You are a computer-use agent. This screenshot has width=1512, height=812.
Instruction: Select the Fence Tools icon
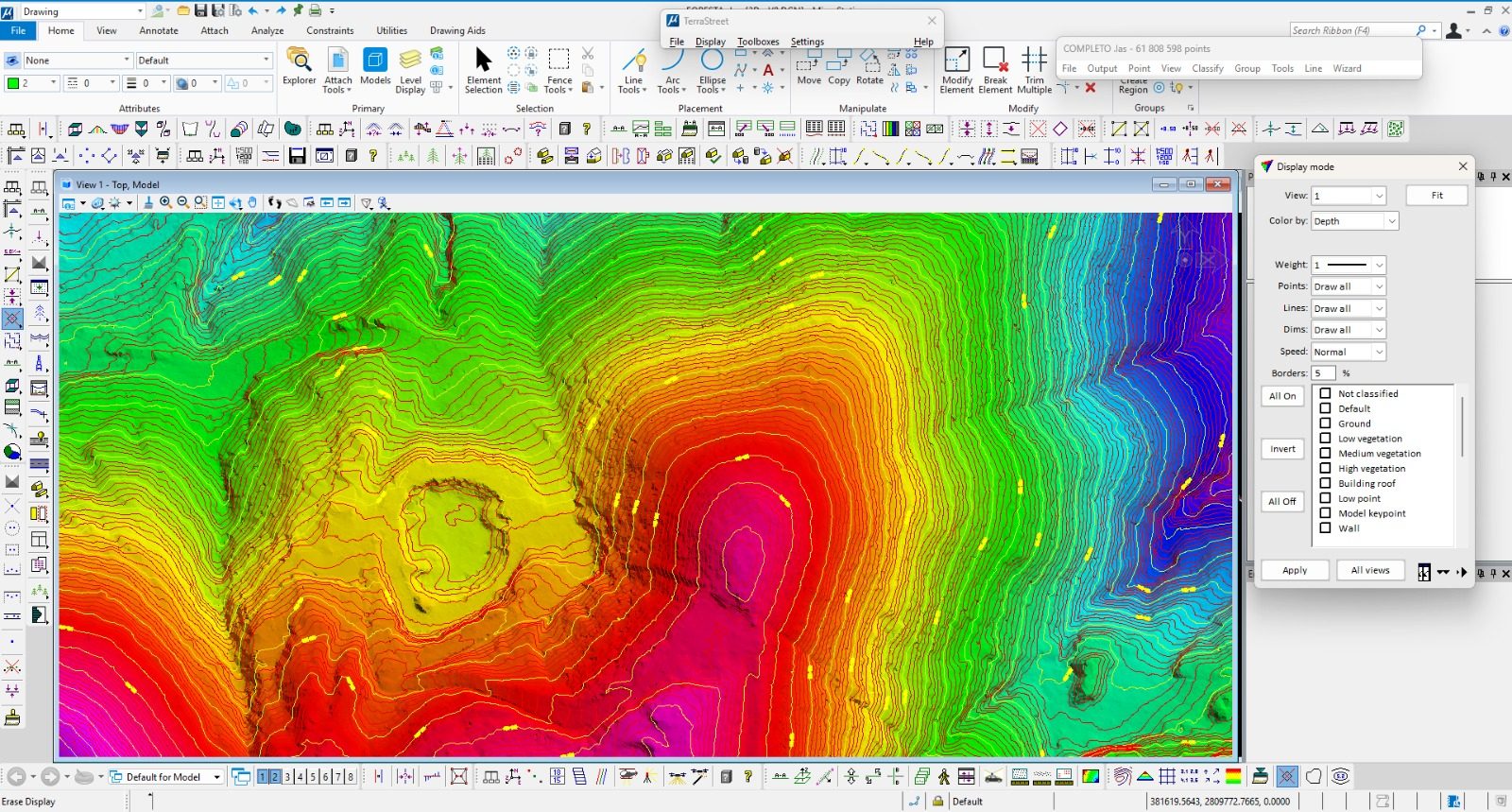tap(558, 71)
